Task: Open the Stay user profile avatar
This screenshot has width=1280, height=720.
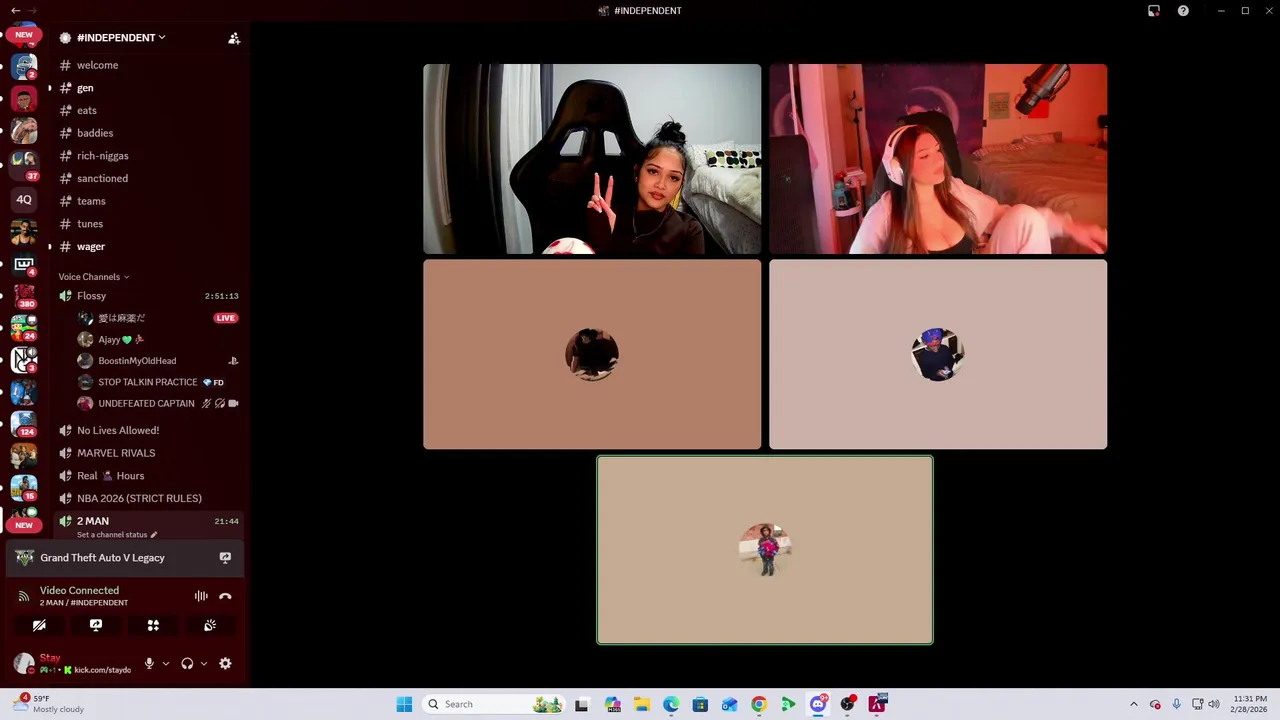Action: [x=24, y=663]
